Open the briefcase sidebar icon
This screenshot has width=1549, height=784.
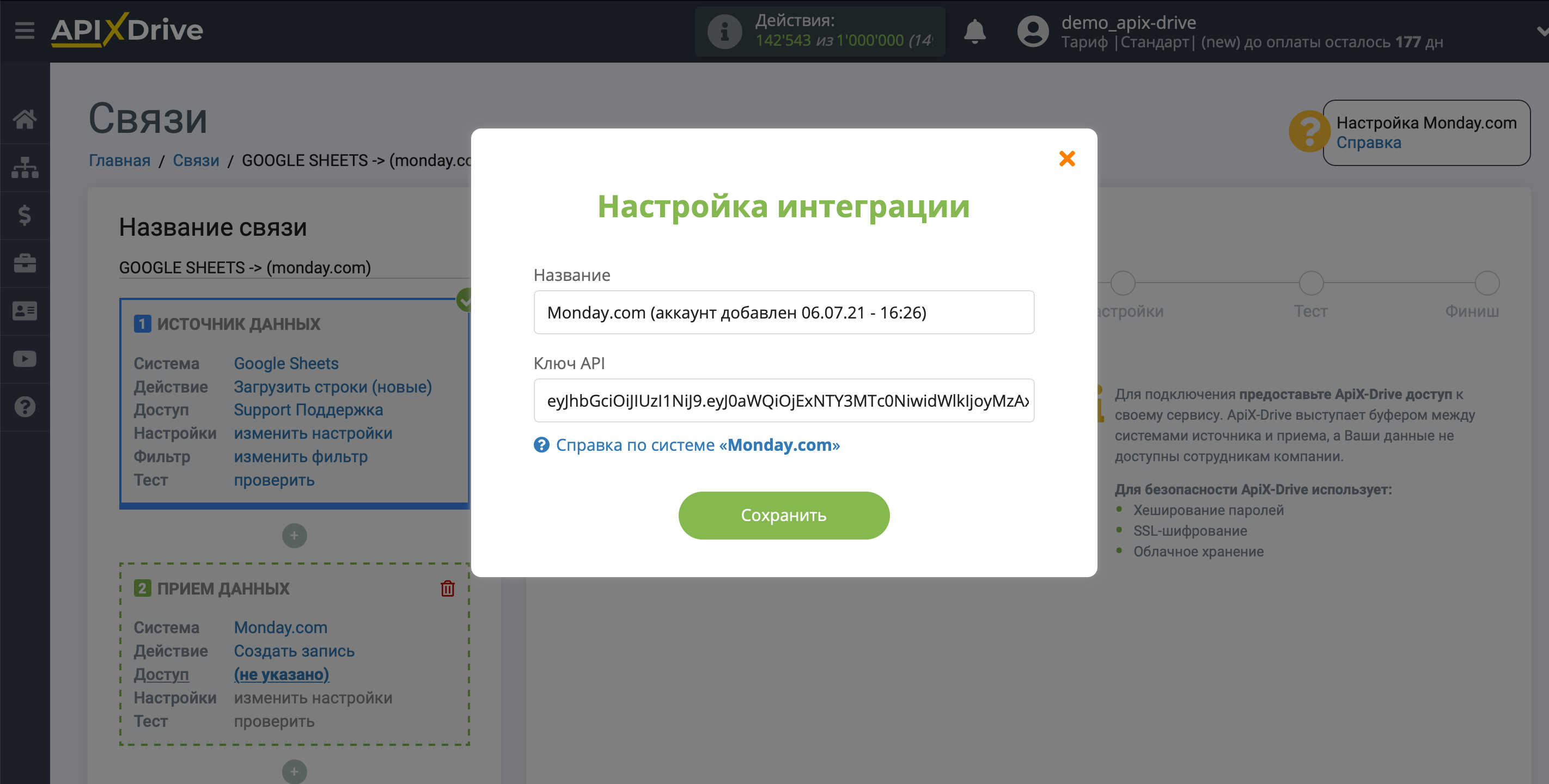click(25, 263)
